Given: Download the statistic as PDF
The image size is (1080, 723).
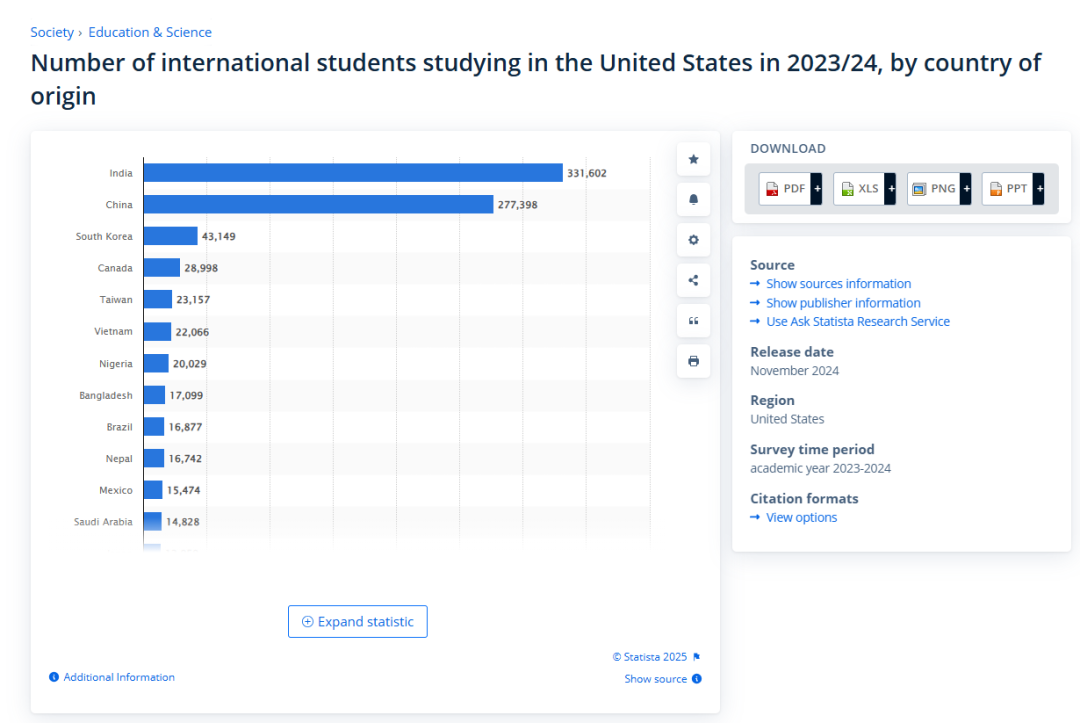Looking at the screenshot, I should click(790, 188).
